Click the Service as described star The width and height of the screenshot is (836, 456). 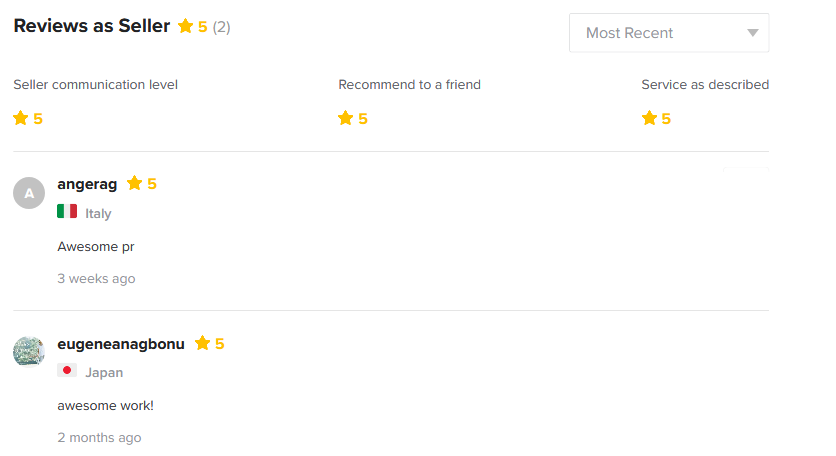pos(649,118)
